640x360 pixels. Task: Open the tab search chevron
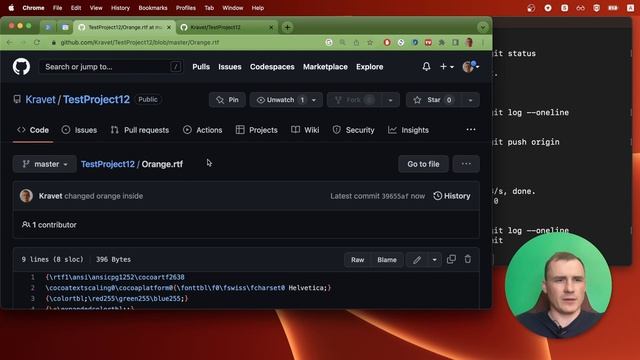(x=482, y=27)
